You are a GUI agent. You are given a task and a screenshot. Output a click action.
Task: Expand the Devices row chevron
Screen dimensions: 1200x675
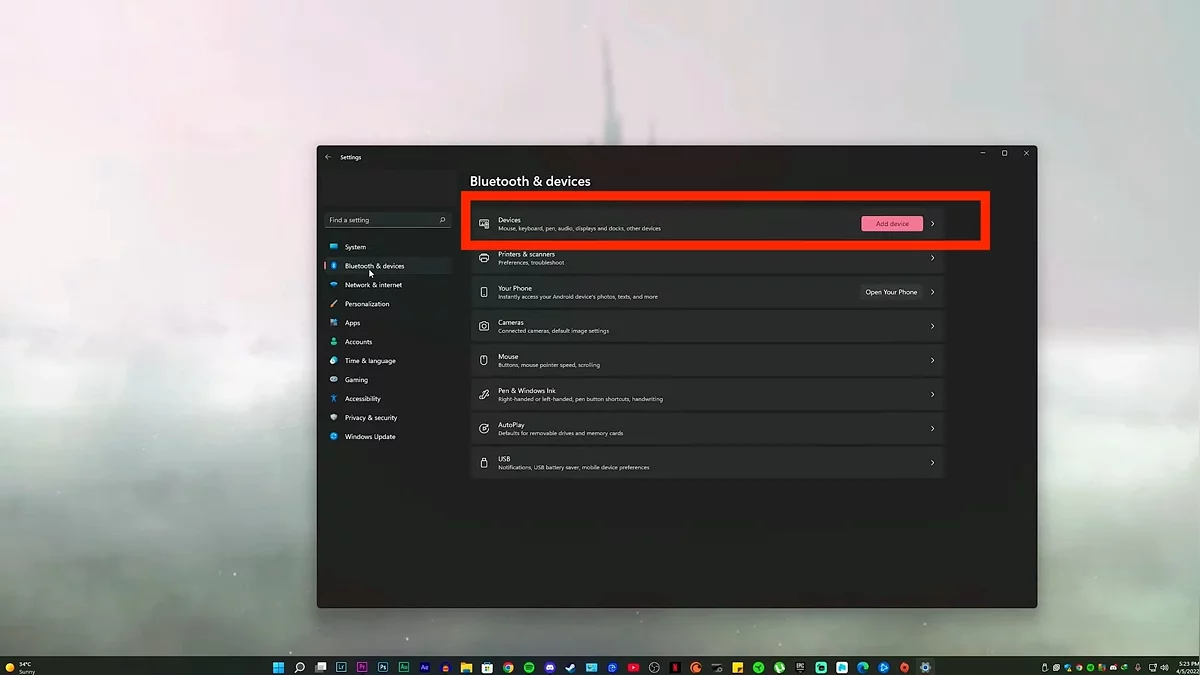[932, 224]
